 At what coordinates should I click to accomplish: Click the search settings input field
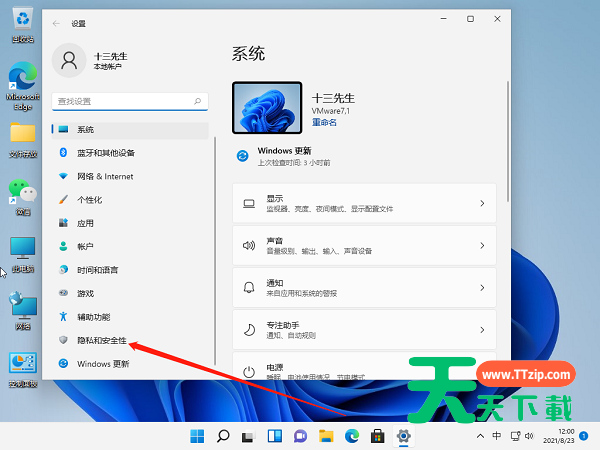pos(130,101)
